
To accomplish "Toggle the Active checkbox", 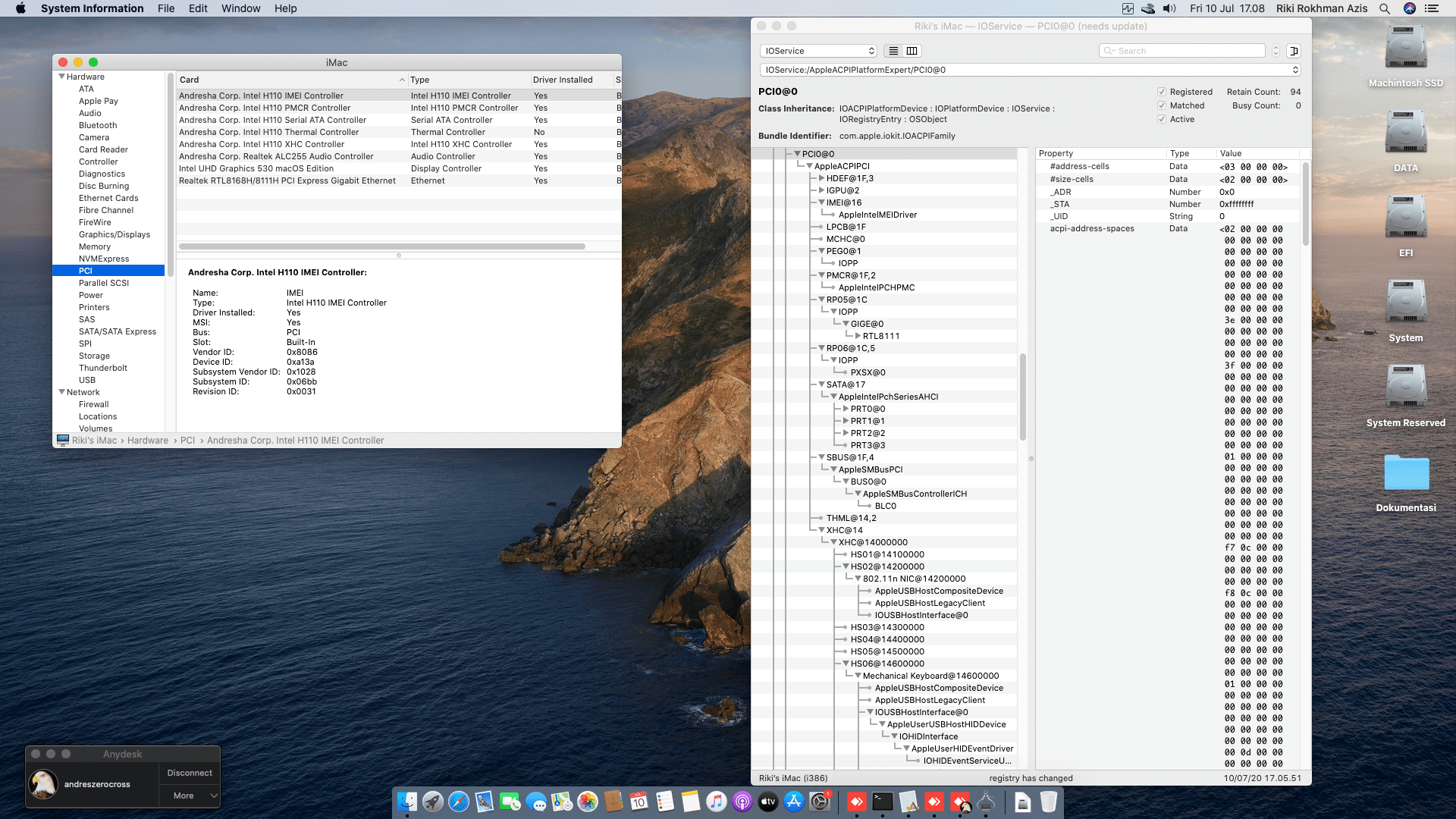I will click(x=1161, y=119).
